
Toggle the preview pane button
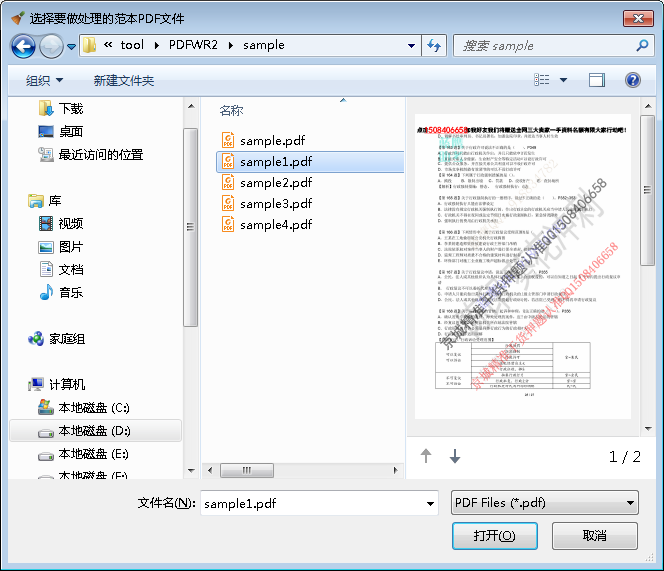tap(597, 80)
